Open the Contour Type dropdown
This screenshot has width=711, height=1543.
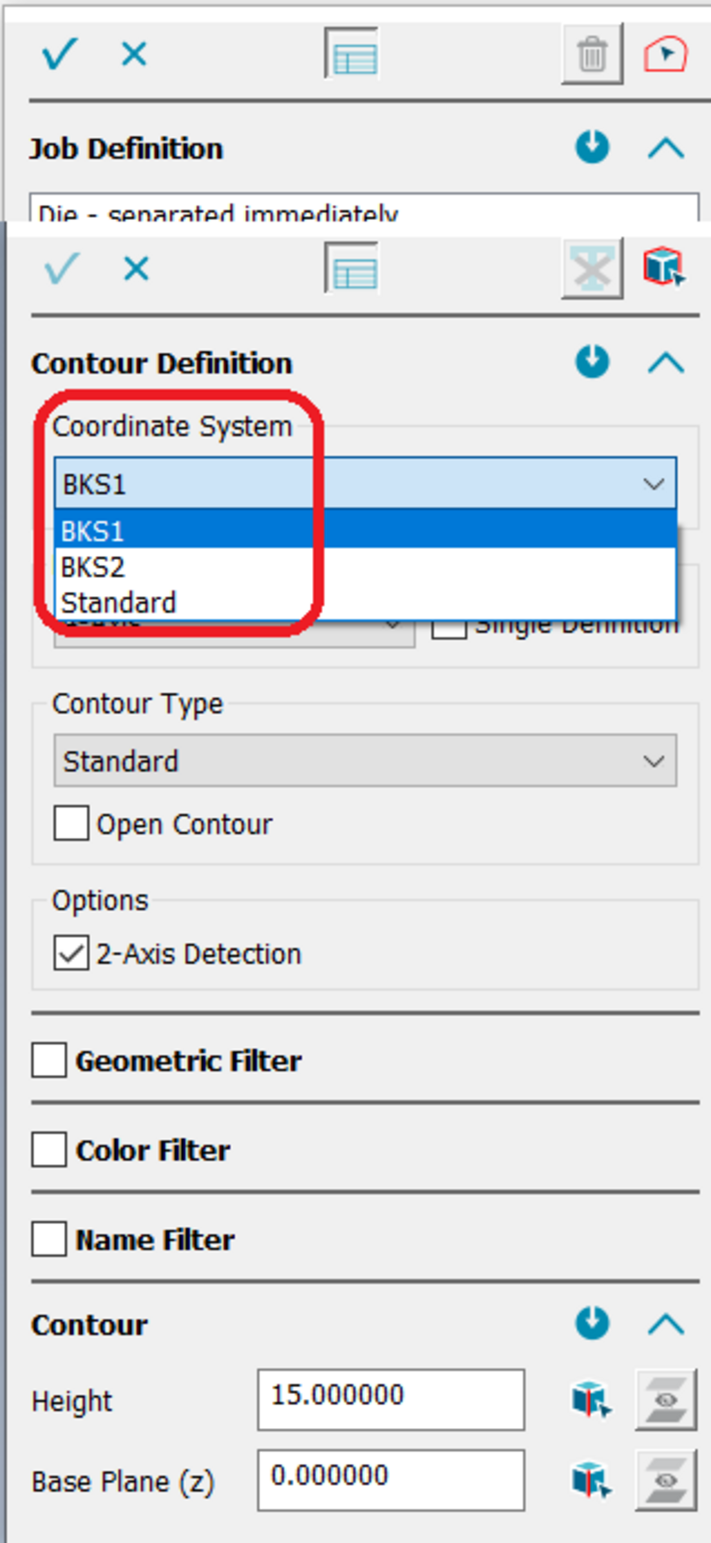click(x=365, y=761)
